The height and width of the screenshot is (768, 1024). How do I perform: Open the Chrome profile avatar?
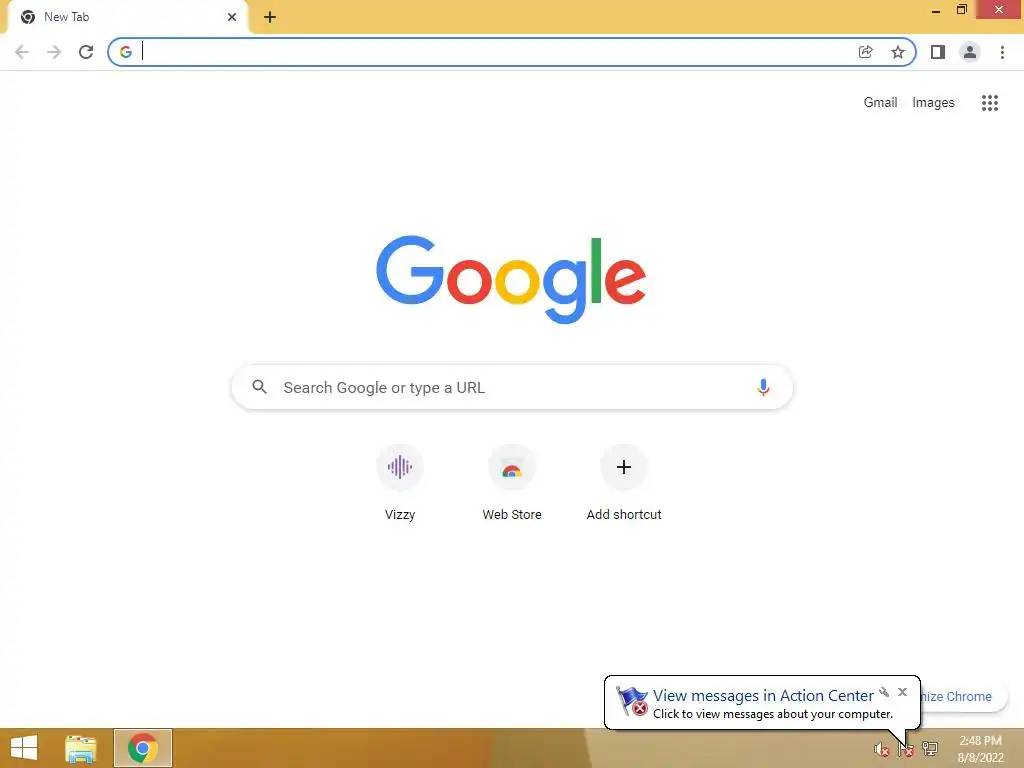pos(970,52)
